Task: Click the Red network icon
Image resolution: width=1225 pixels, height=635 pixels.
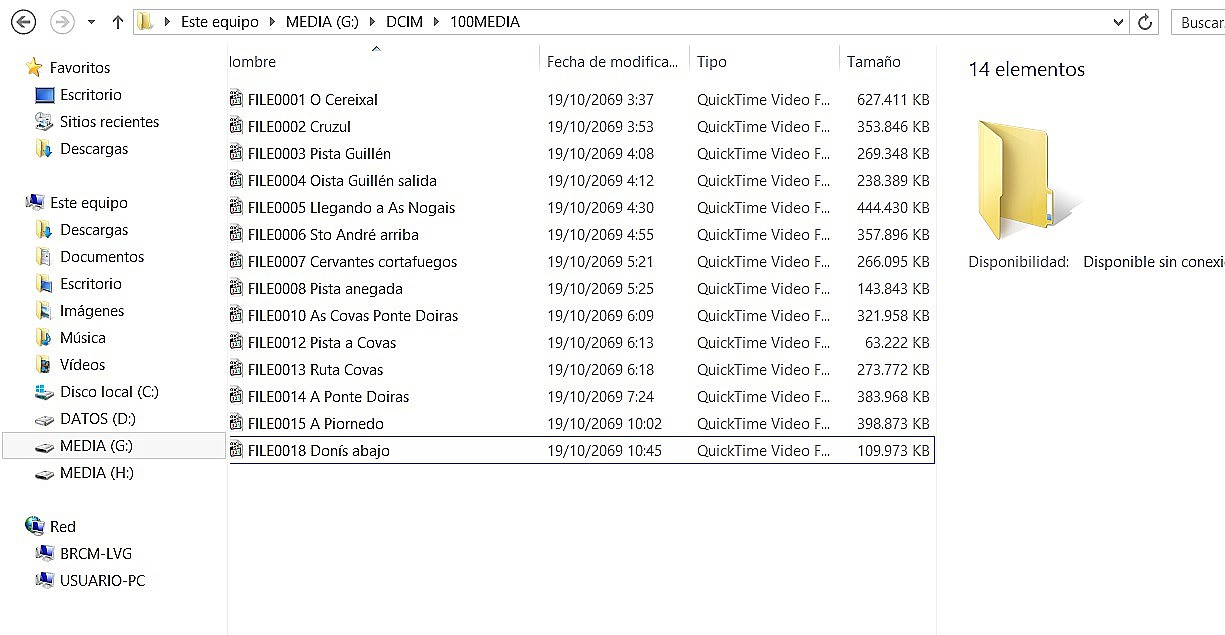Action: pyautogui.click(x=35, y=527)
